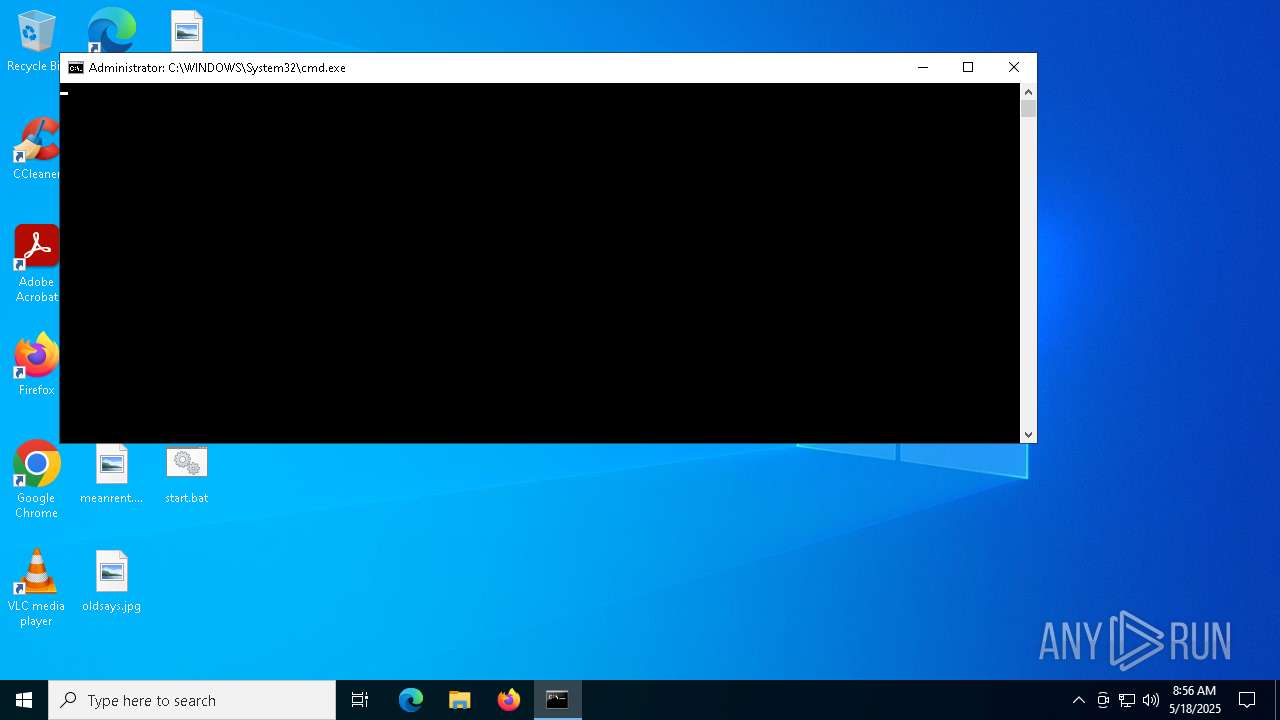Open the device tray icon beside the hidden-icons arrow
Viewport: 1280px width, 720px height.
tap(1103, 700)
